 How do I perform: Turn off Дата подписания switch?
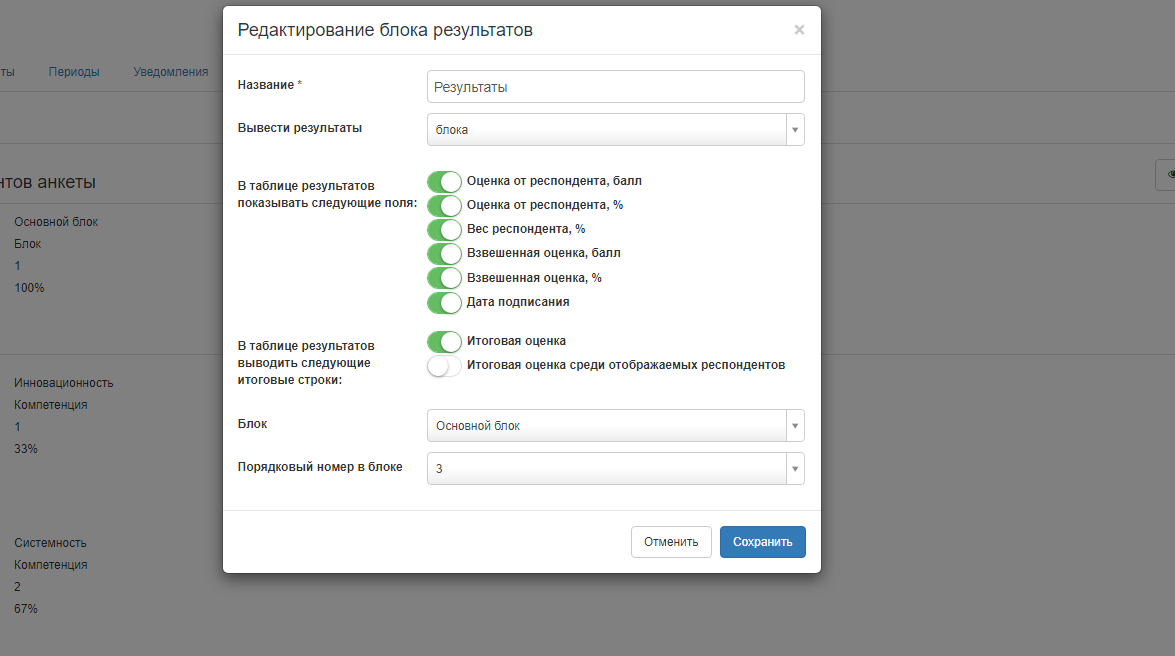[444, 302]
